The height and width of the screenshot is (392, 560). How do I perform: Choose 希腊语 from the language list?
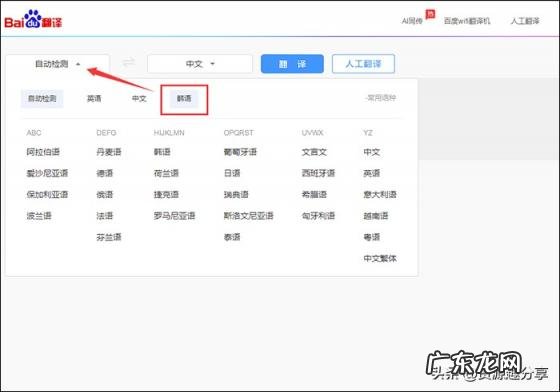pyautogui.click(x=314, y=195)
